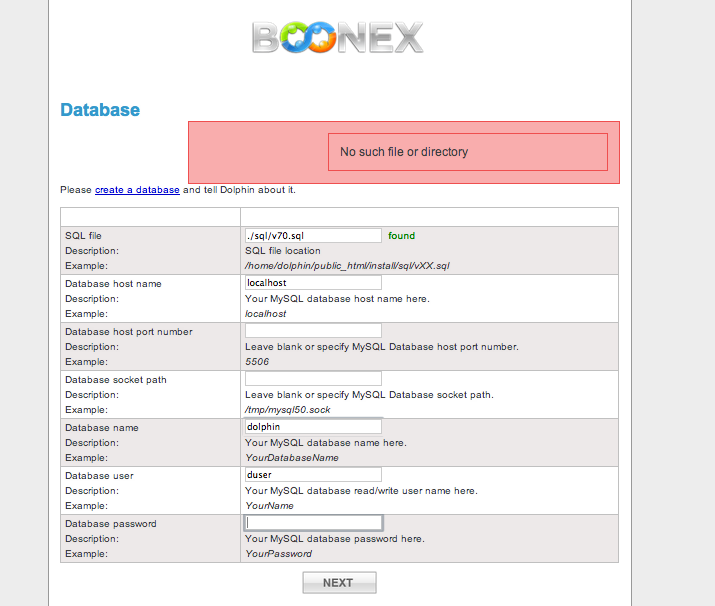Click the BoonEx logo
This screenshot has width=715, height=606.
click(x=338, y=37)
